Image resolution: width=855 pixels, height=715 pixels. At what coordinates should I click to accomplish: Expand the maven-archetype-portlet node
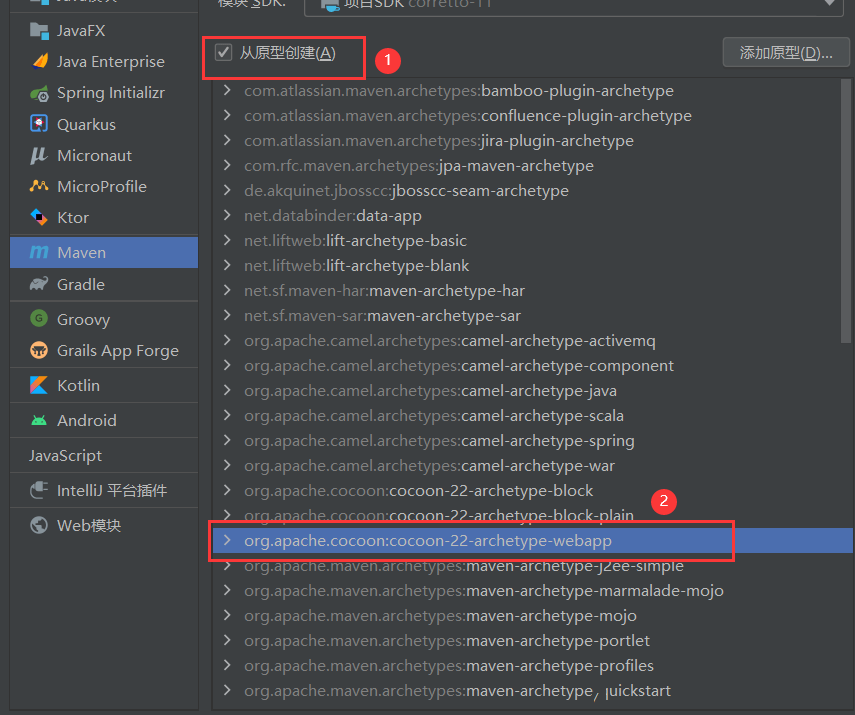tap(227, 641)
